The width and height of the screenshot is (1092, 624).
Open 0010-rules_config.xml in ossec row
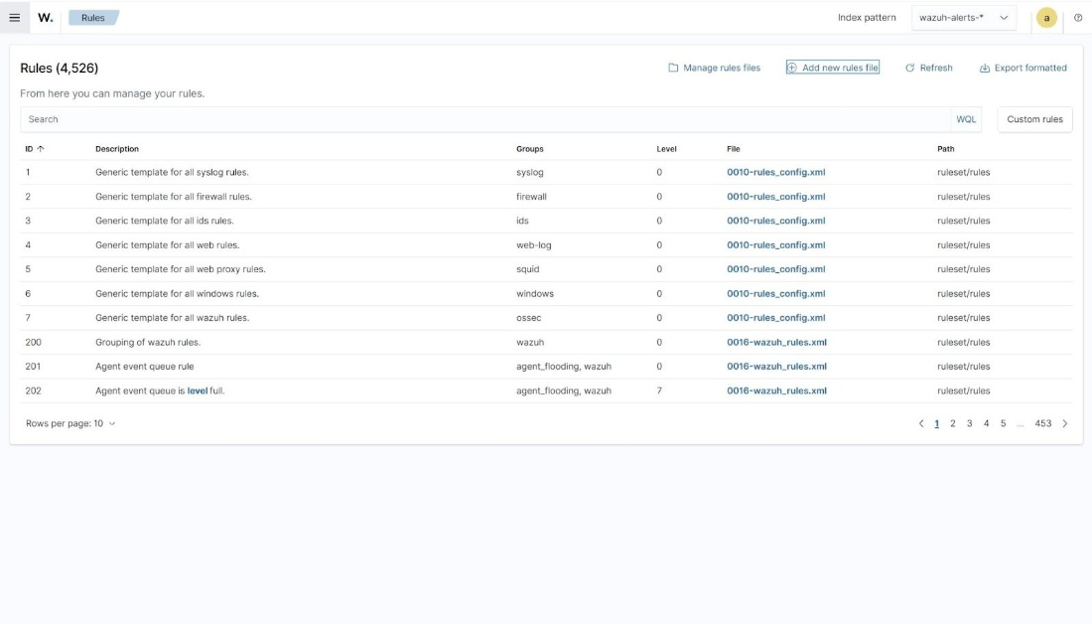click(776, 318)
